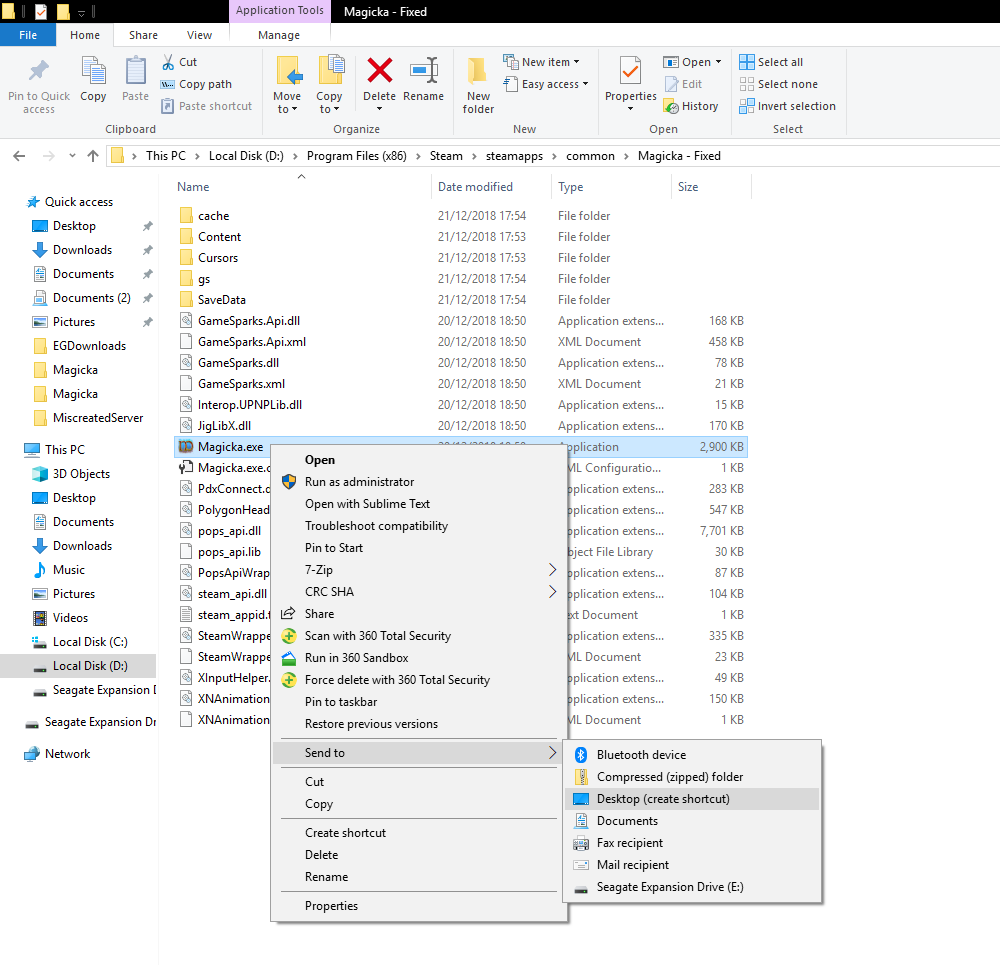This screenshot has width=1000, height=965.
Task: Choose Open with Sublime Text
Action: 367,504
